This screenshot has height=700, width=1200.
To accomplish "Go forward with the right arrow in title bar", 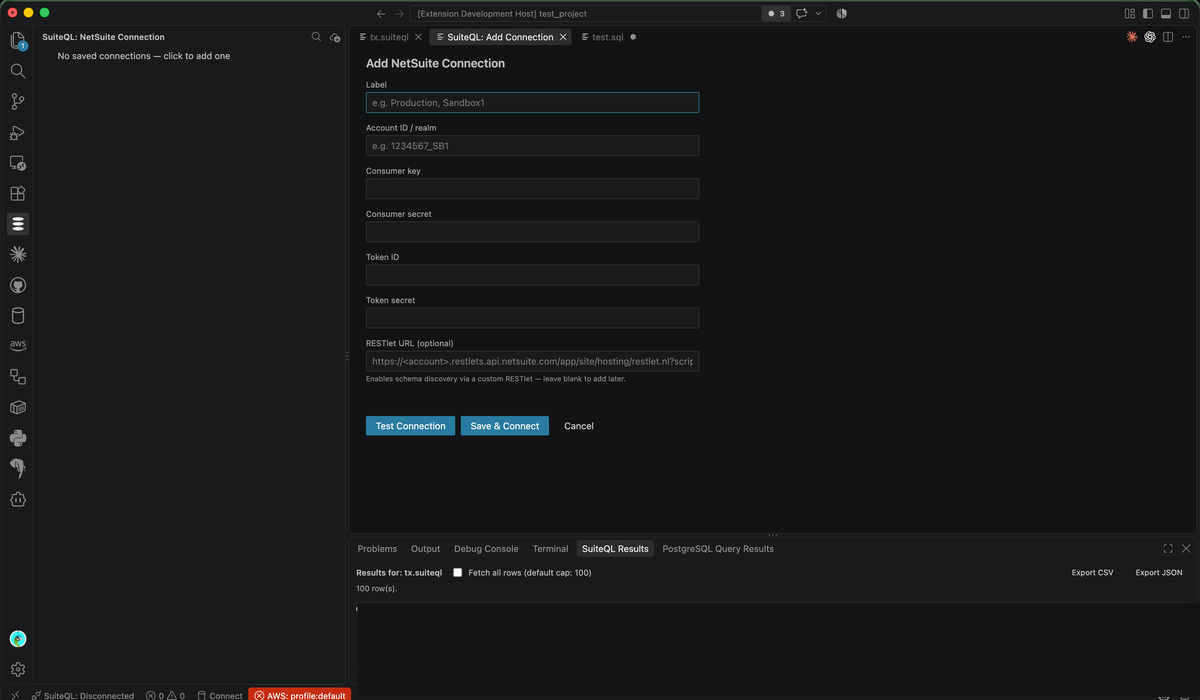I will (400, 13).
